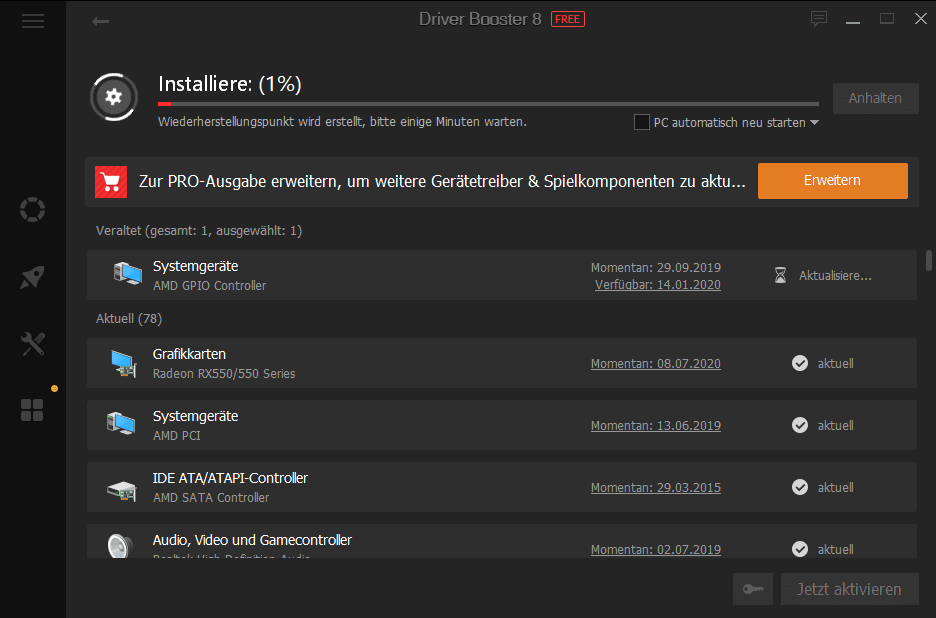Image resolution: width=936 pixels, height=618 pixels.
Task: Click the AMD PCI subtitle text
Action: 177,436
